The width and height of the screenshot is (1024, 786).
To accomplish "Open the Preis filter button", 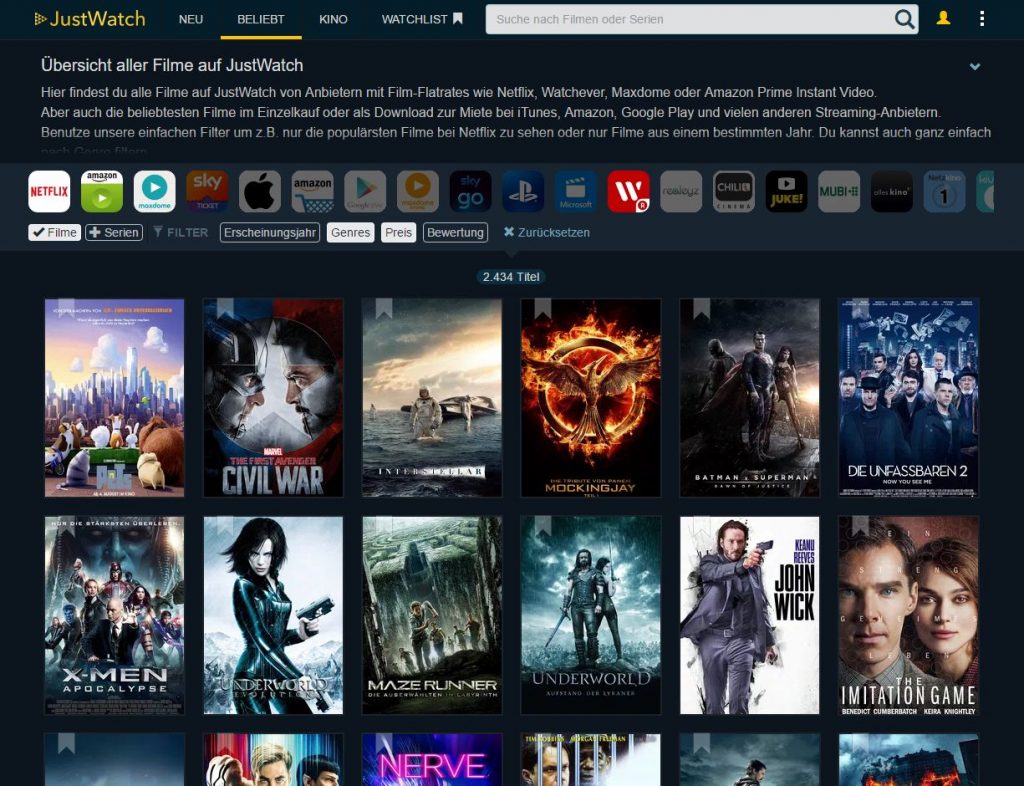I will 398,232.
